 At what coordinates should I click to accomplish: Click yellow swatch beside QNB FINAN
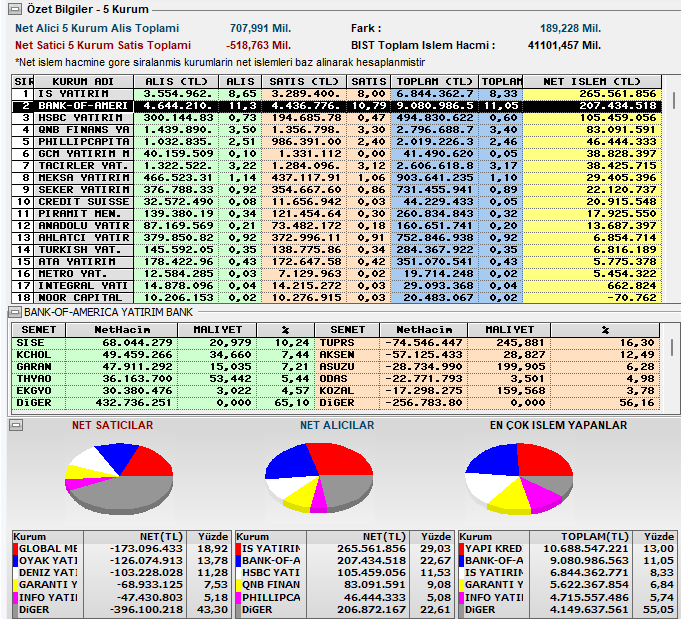pyautogui.click(x=239, y=586)
